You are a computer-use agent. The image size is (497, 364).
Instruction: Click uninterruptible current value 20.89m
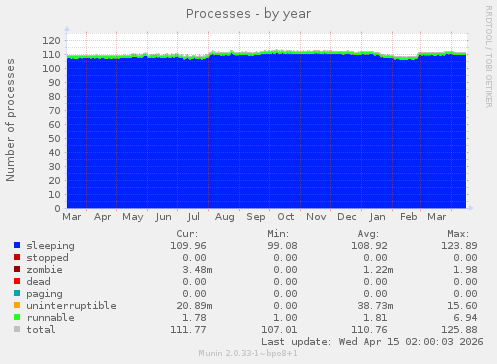pos(194,306)
